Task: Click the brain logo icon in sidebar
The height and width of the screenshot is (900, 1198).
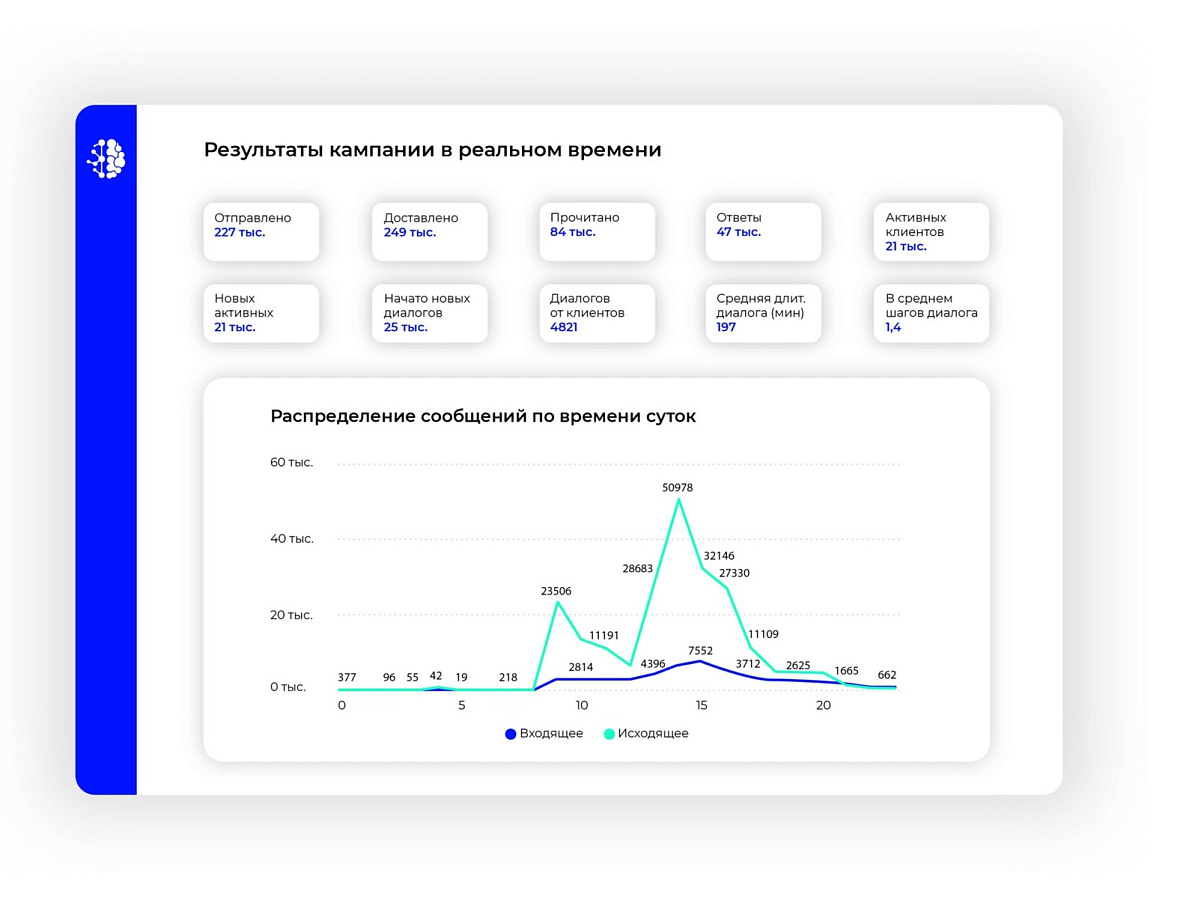Action: [x=106, y=158]
